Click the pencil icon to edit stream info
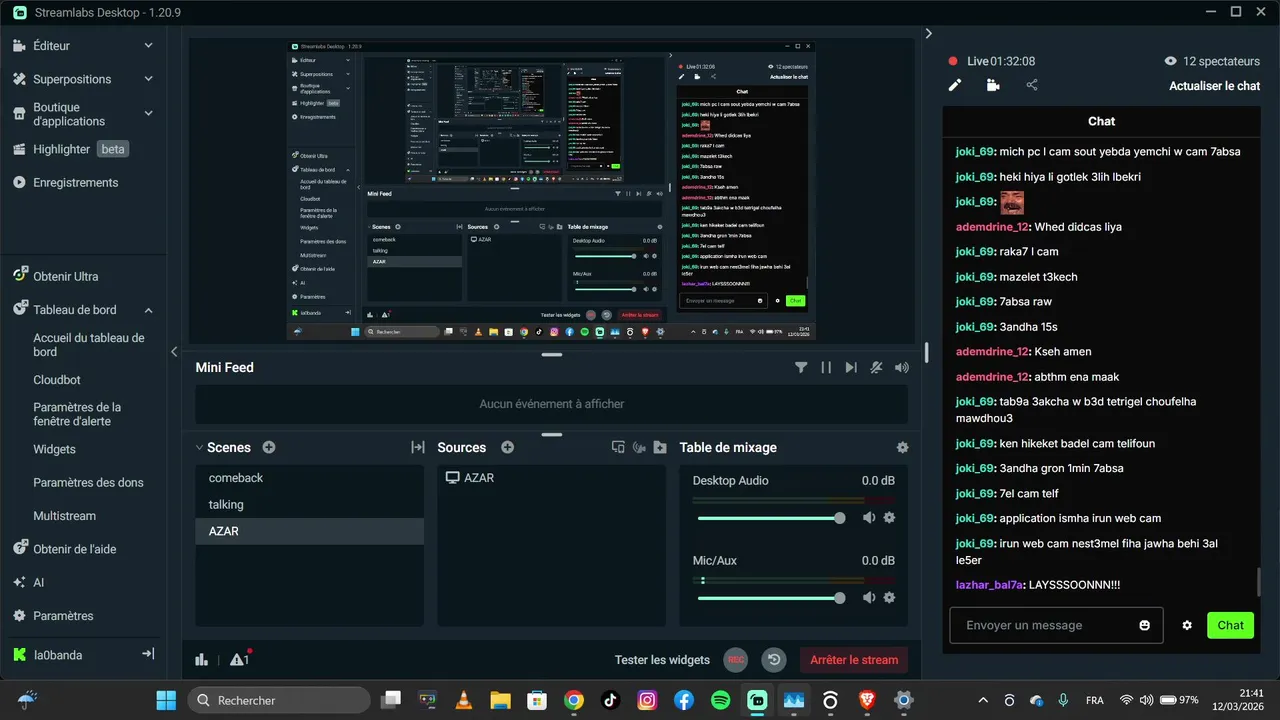This screenshot has height=720, width=1280. [955, 85]
